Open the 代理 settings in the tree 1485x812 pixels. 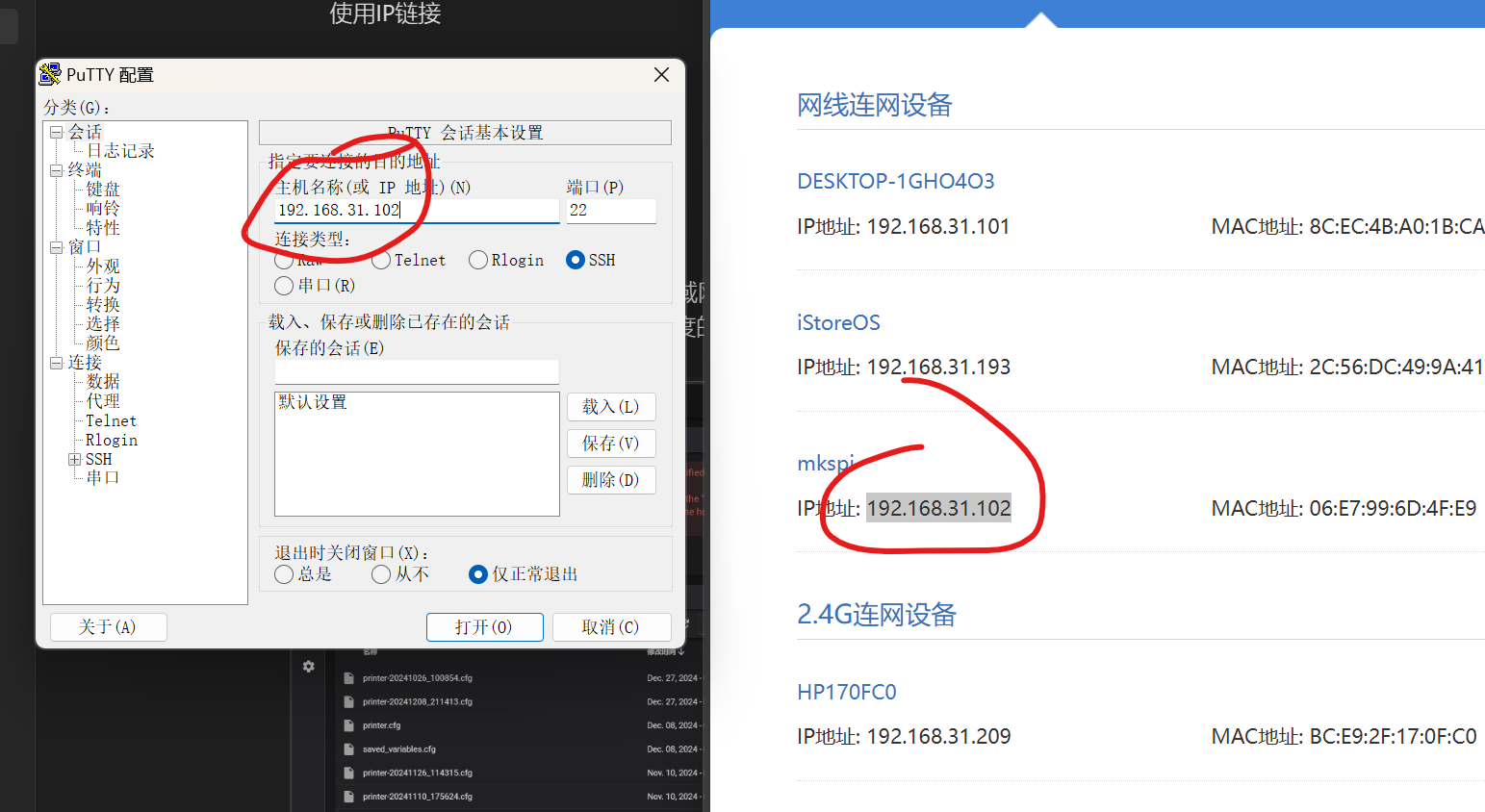click(x=103, y=401)
